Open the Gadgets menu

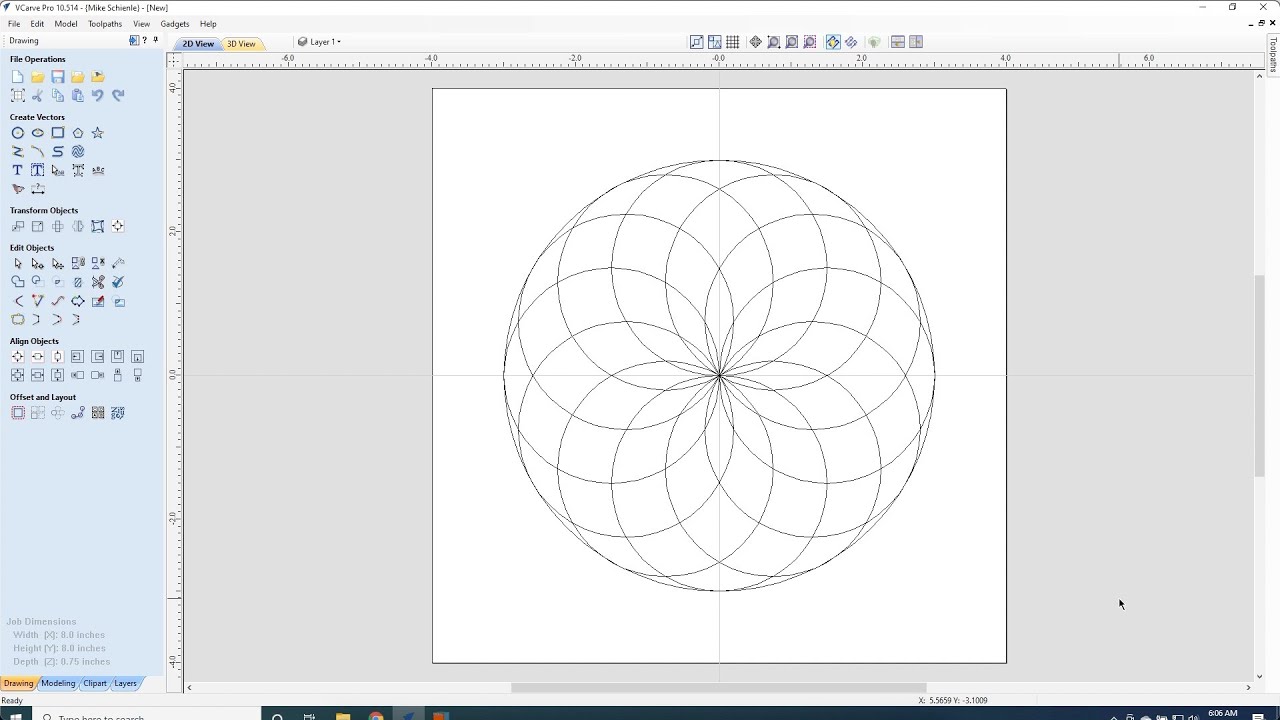click(175, 24)
